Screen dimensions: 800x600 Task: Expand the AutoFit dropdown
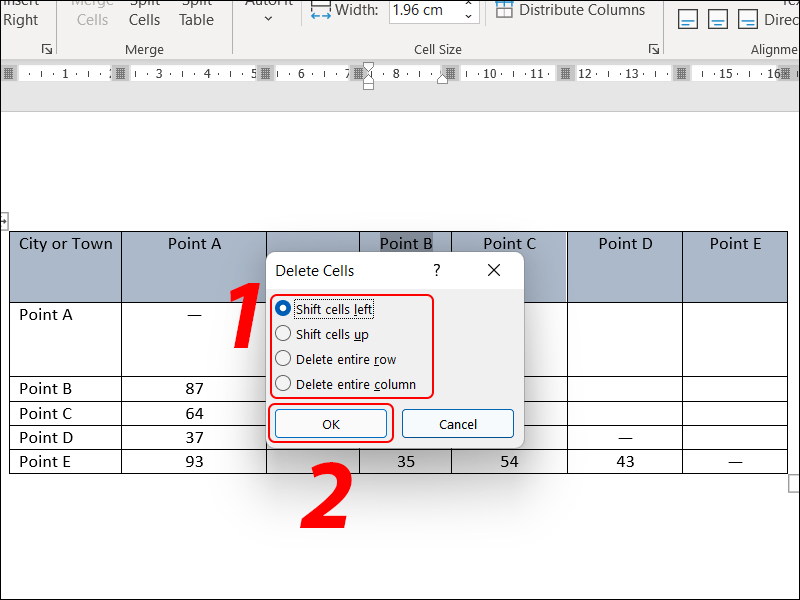(268, 18)
